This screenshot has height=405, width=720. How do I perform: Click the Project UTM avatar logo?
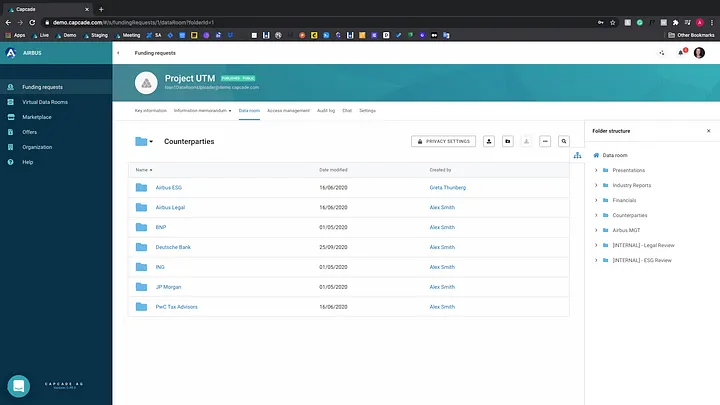(146, 83)
